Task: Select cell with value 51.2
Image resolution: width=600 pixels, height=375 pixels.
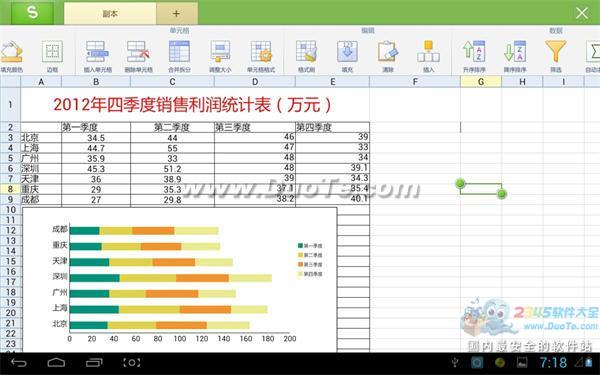Action: point(172,168)
